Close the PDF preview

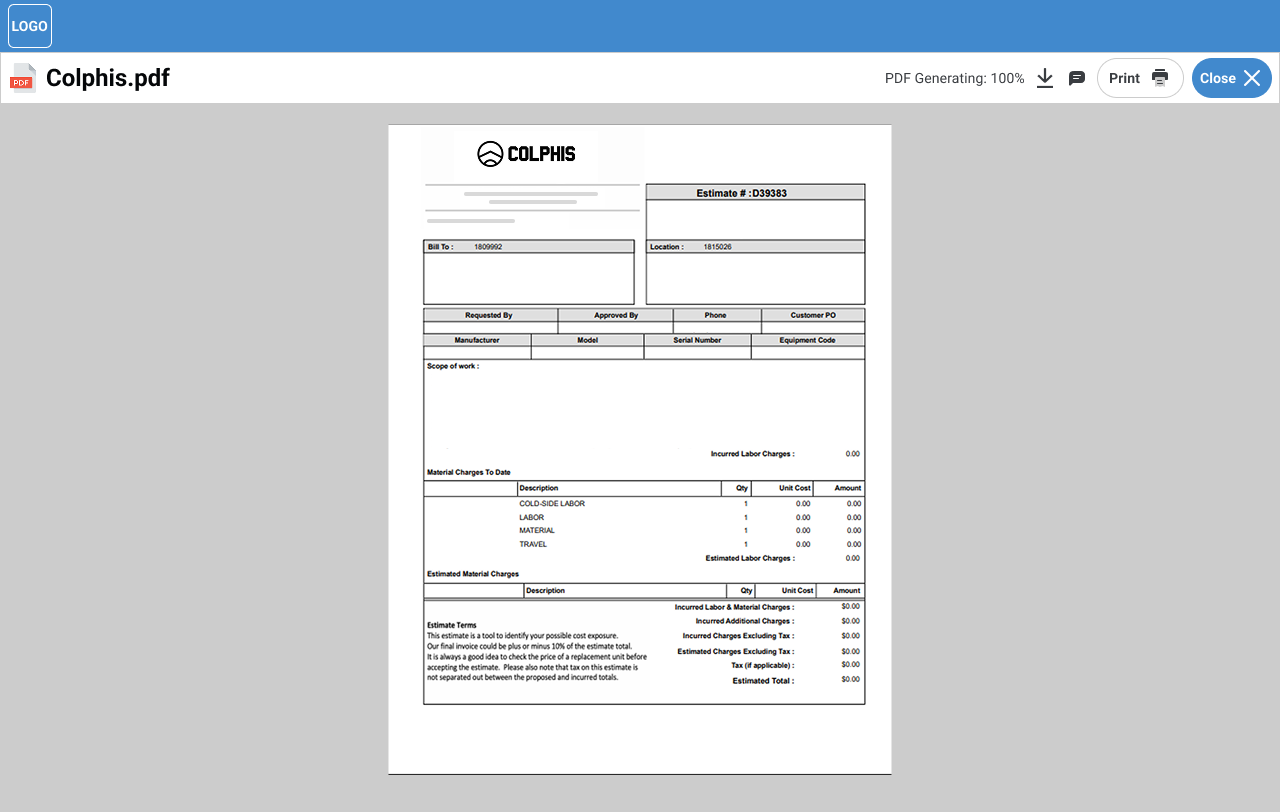pos(1231,78)
